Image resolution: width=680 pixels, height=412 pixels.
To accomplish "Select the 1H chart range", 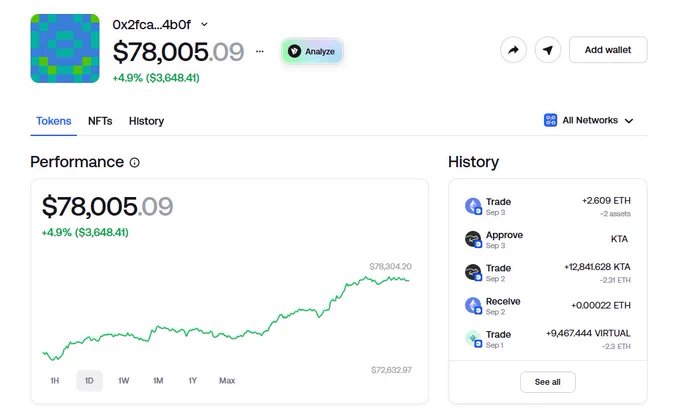I will click(55, 381).
